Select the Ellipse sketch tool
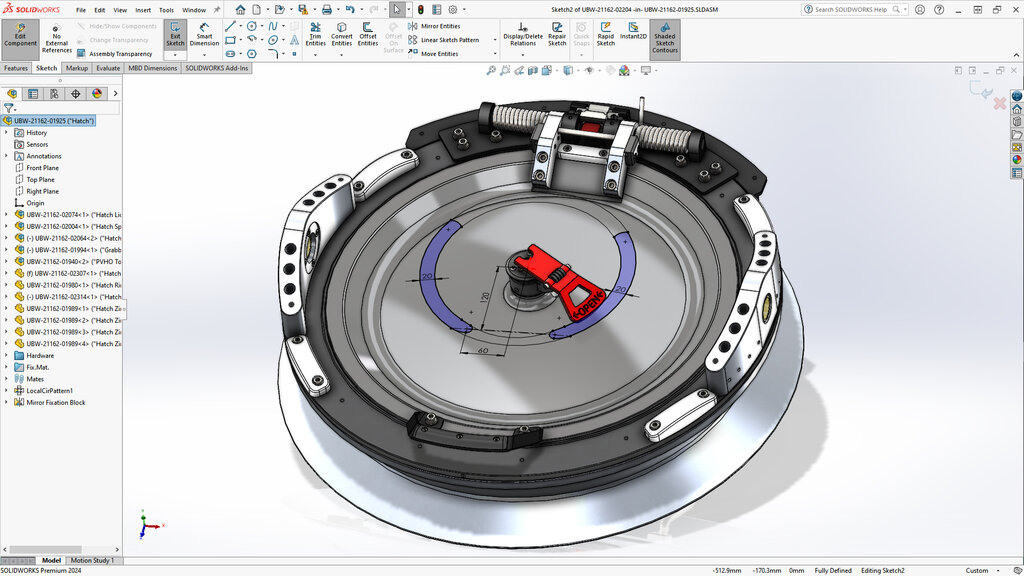 click(273, 40)
